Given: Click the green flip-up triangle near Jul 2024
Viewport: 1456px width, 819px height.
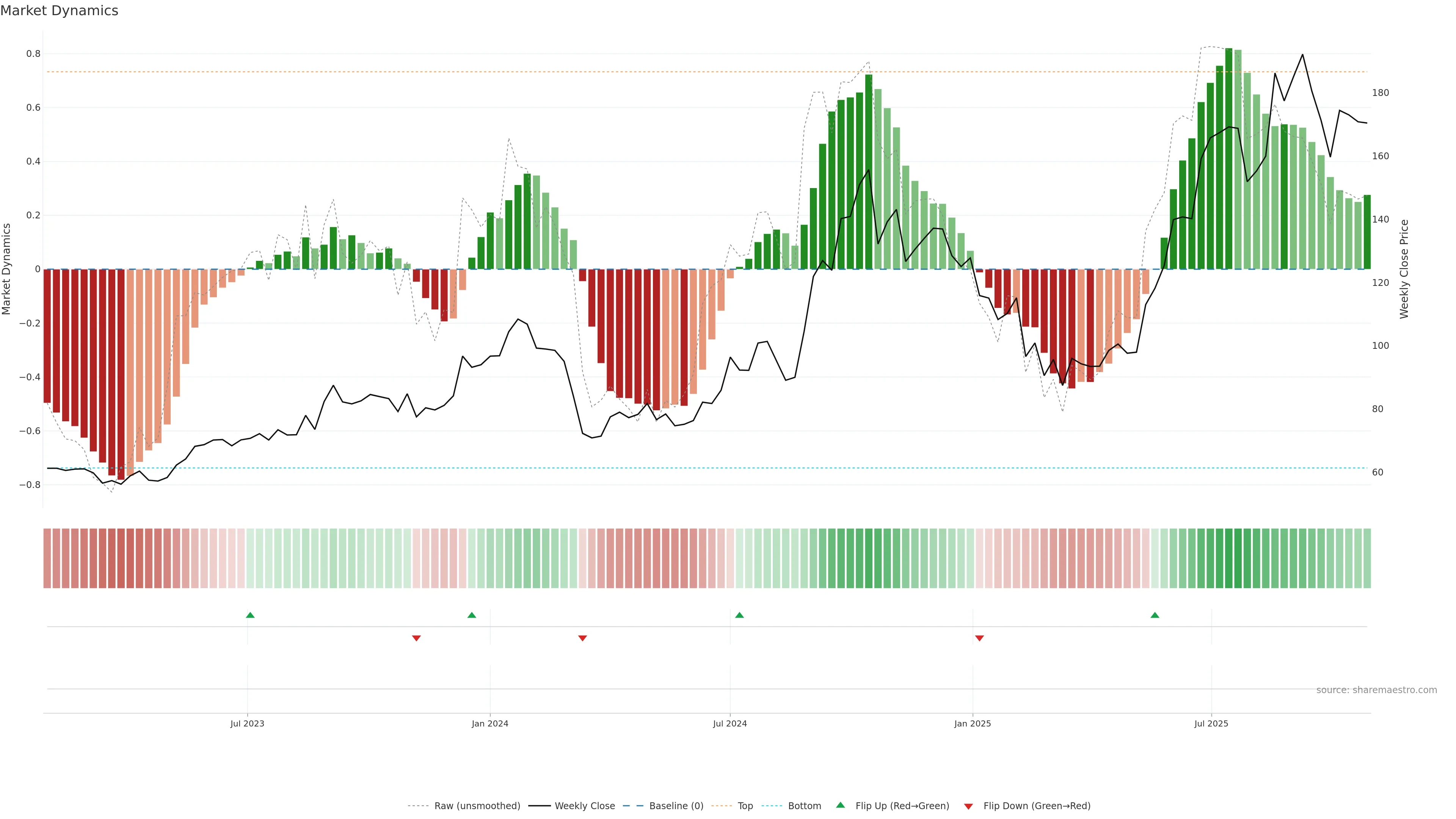Looking at the screenshot, I should click(x=739, y=615).
